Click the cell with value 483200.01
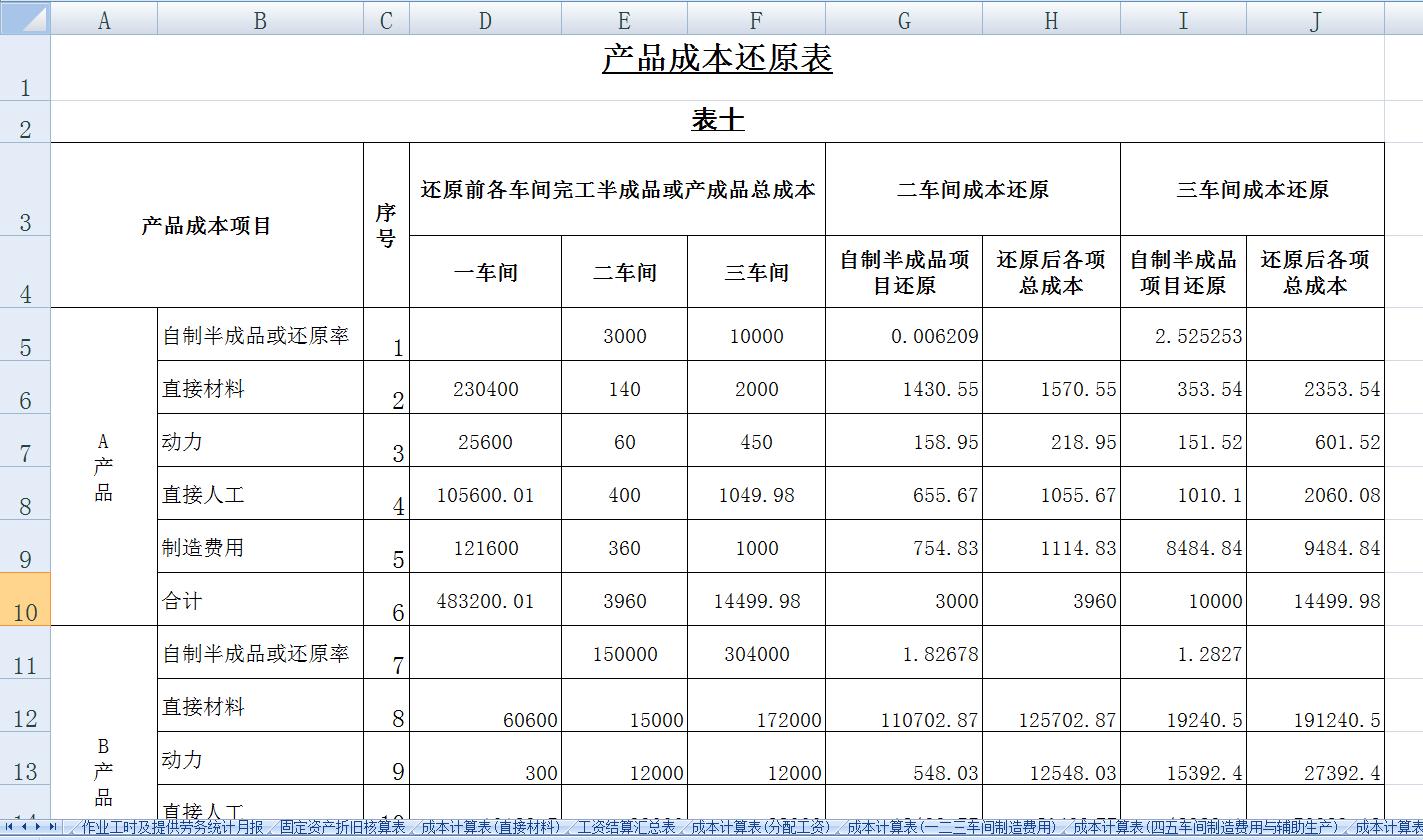The image size is (1423, 840). coord(485,601)
